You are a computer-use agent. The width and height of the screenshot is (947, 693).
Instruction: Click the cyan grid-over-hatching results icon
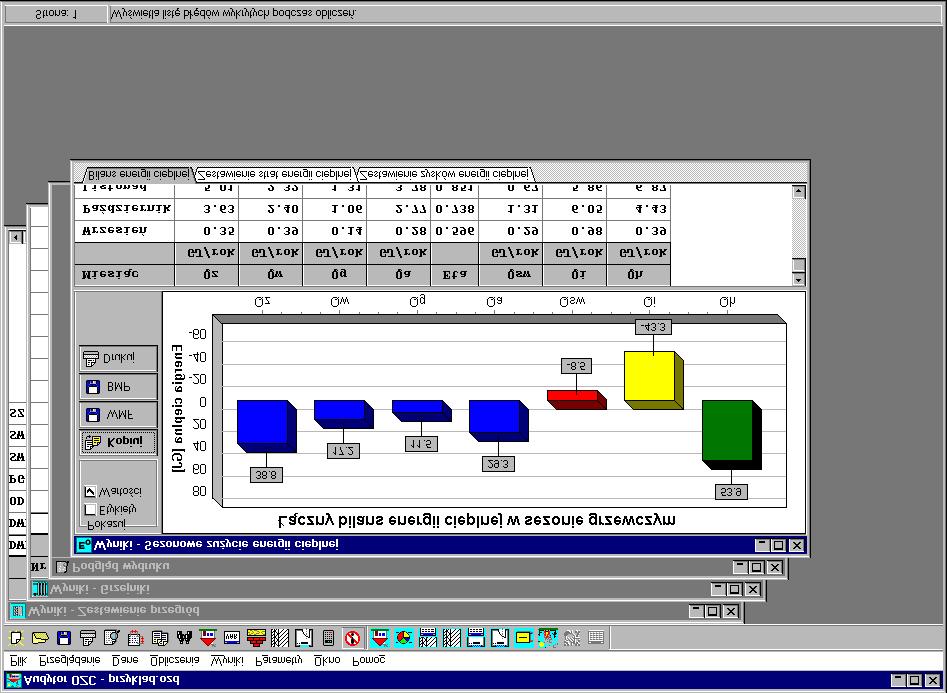428,637
